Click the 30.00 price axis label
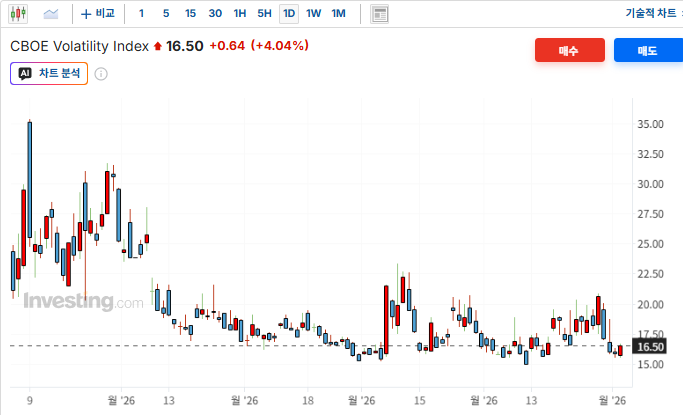Screen dimensions: 683x415 pos(650,184)
